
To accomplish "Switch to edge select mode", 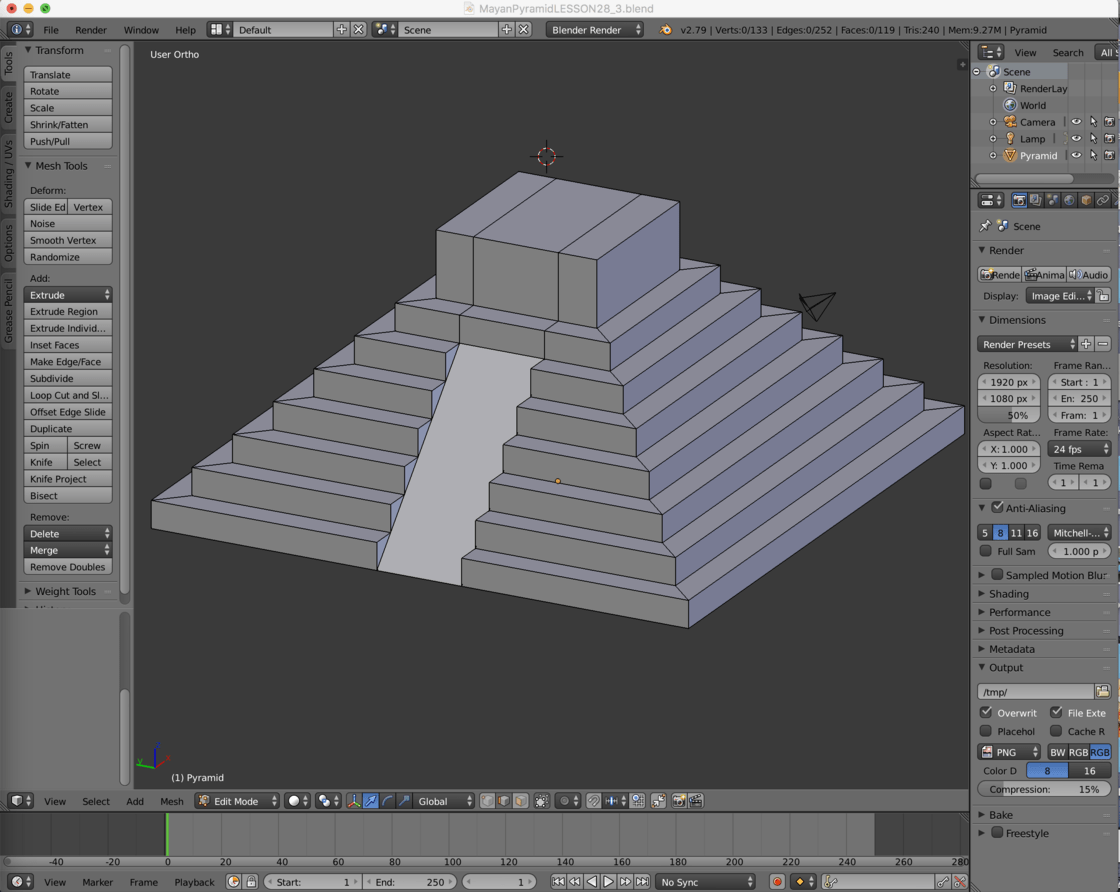I will 504,801.
